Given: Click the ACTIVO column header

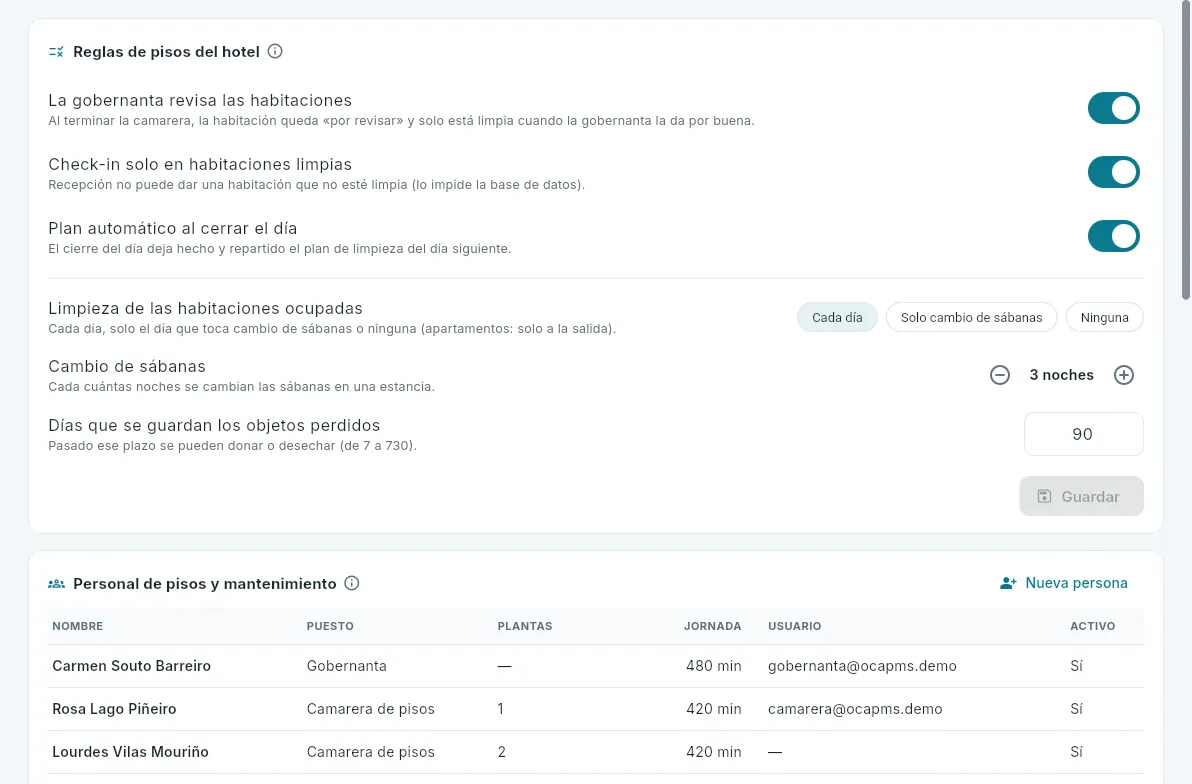Looking at the screenshot, I should 1092,626.
